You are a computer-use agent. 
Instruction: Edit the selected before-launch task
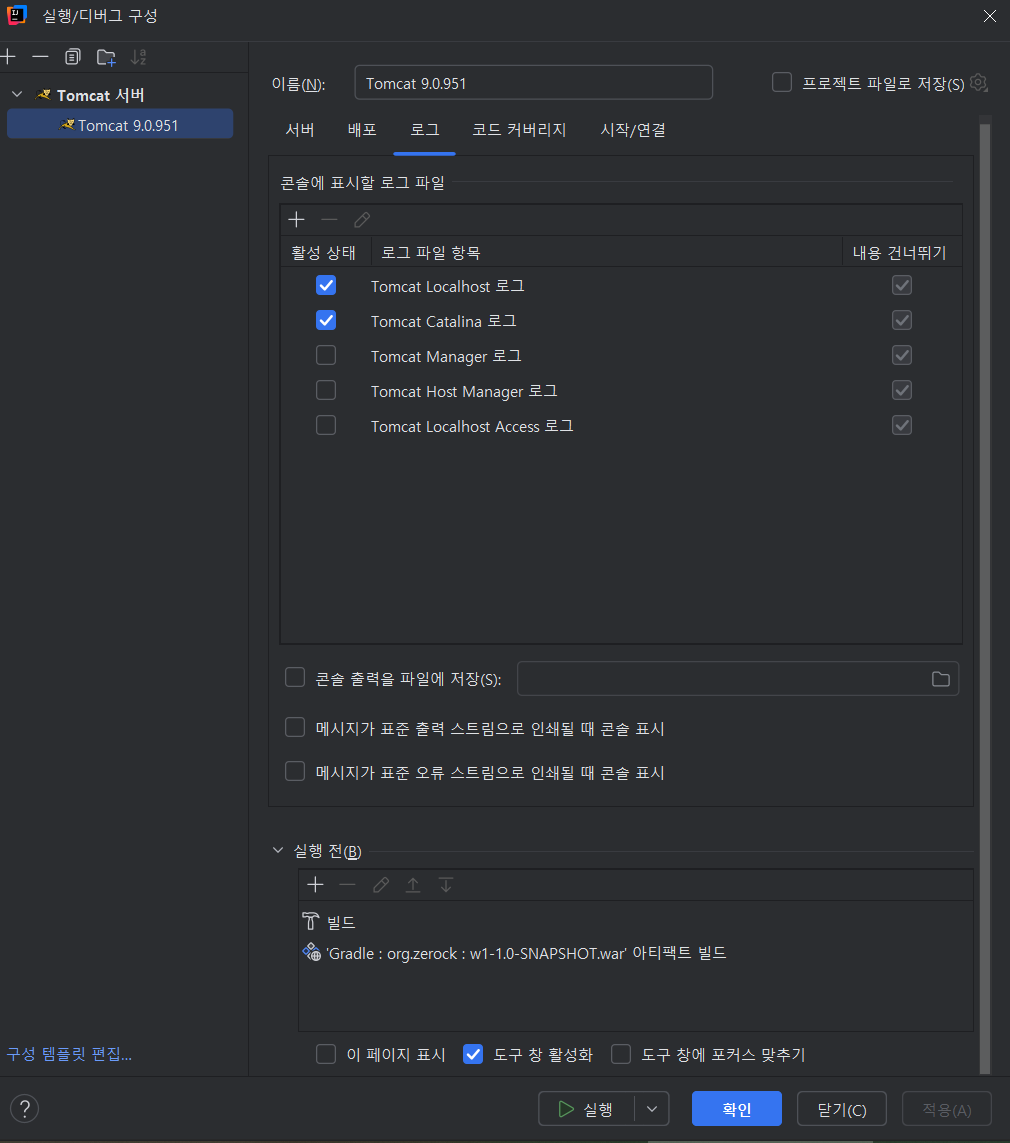[380, 885]
